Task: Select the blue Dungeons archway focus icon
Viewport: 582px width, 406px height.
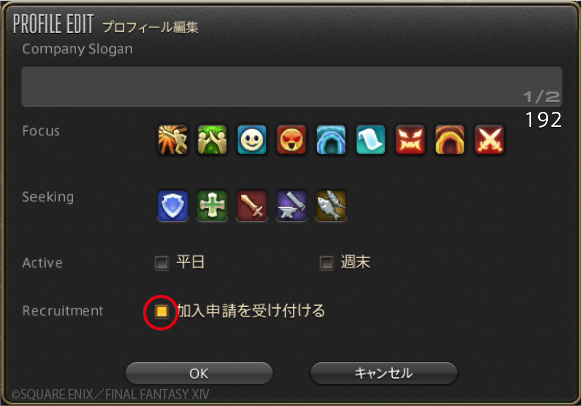Action: coord(331,140)
